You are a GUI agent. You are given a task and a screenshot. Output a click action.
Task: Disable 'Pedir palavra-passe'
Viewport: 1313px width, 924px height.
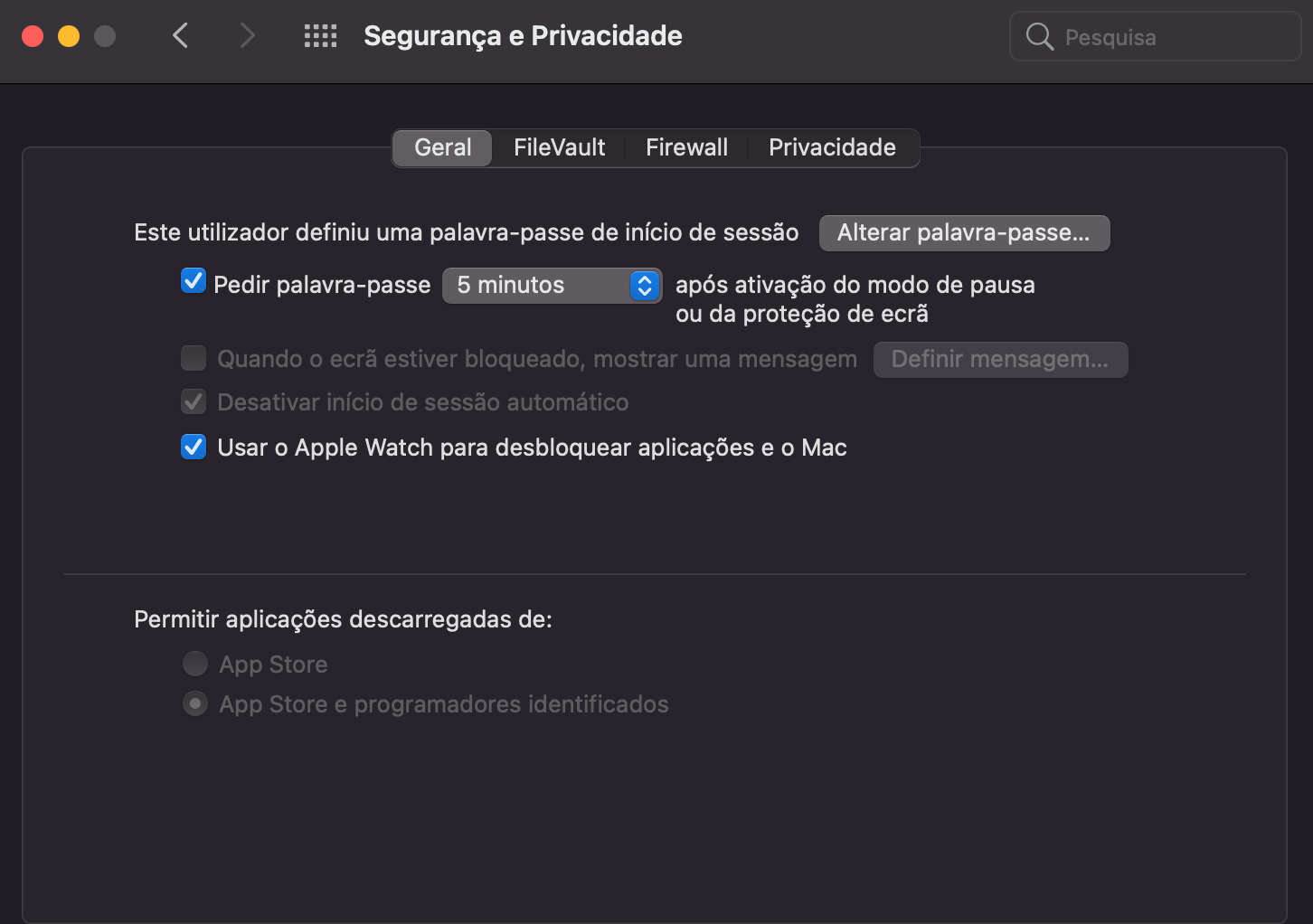click(193, 281)
